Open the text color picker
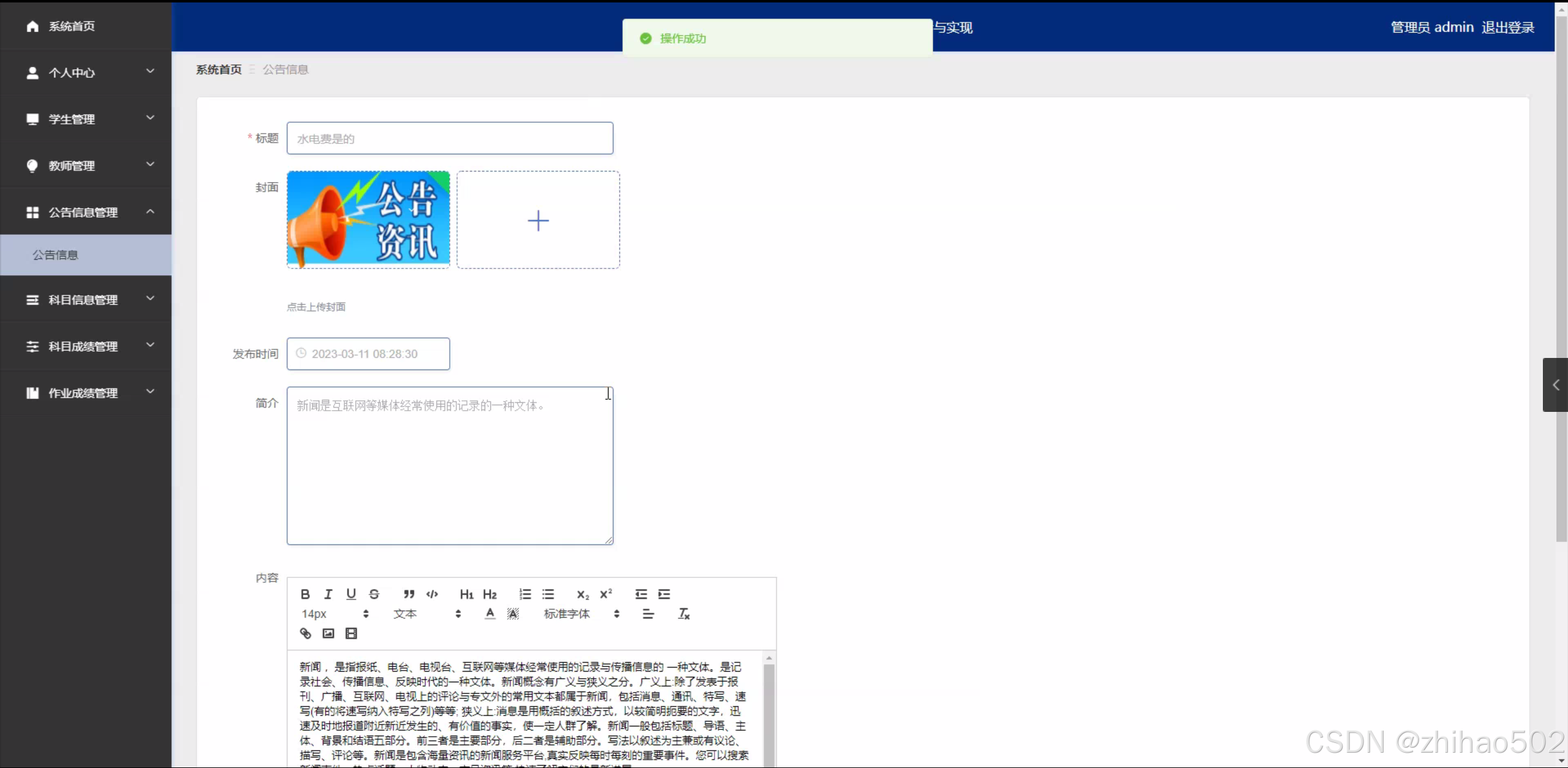 pyautogui.click(x=490, y=614)
